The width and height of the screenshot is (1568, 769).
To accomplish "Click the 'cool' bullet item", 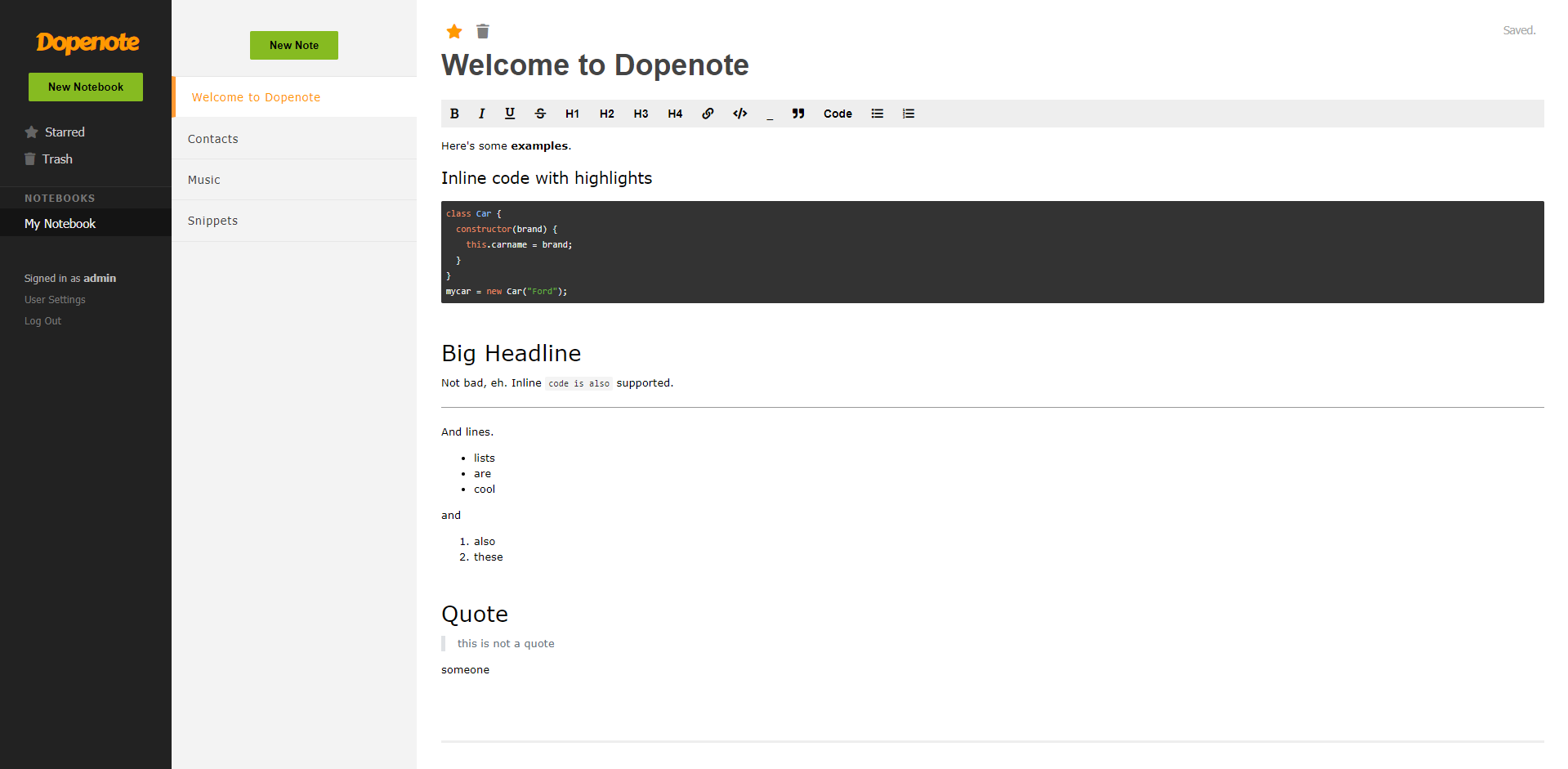I will pyautogui.click(x=485, y=490).
